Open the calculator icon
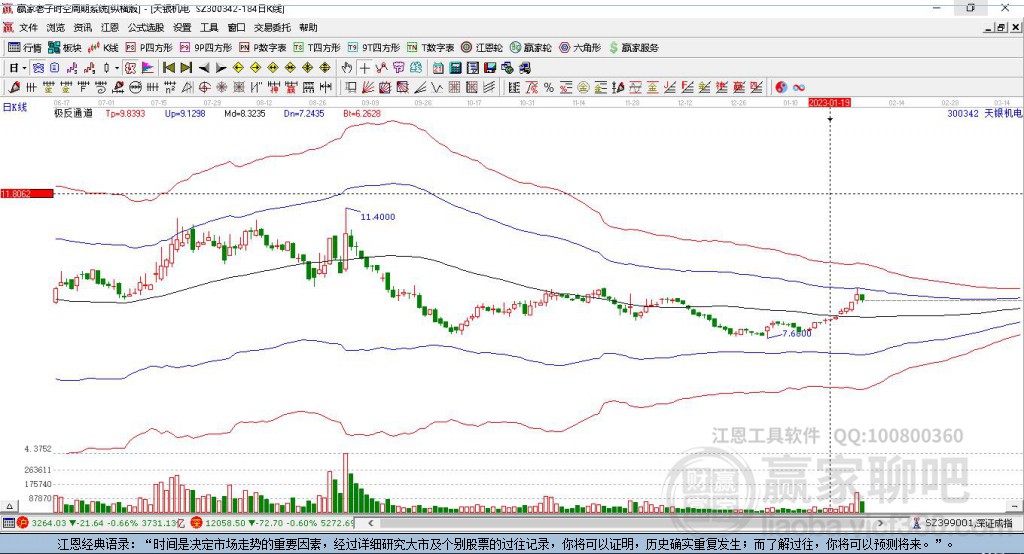The image size is (1024, 554). pos(455,68)
